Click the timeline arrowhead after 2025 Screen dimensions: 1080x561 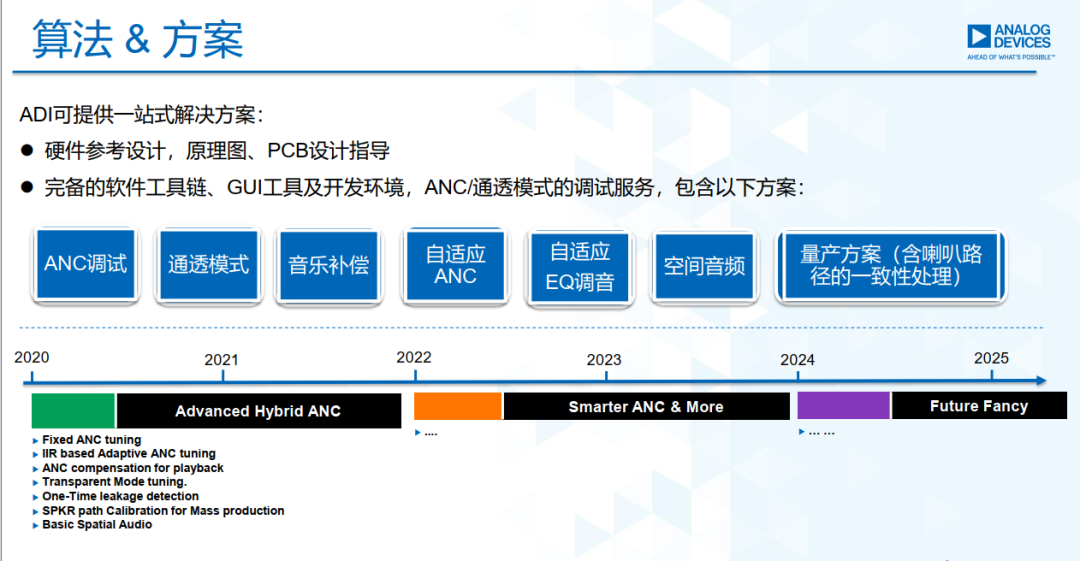point(1041,380)
